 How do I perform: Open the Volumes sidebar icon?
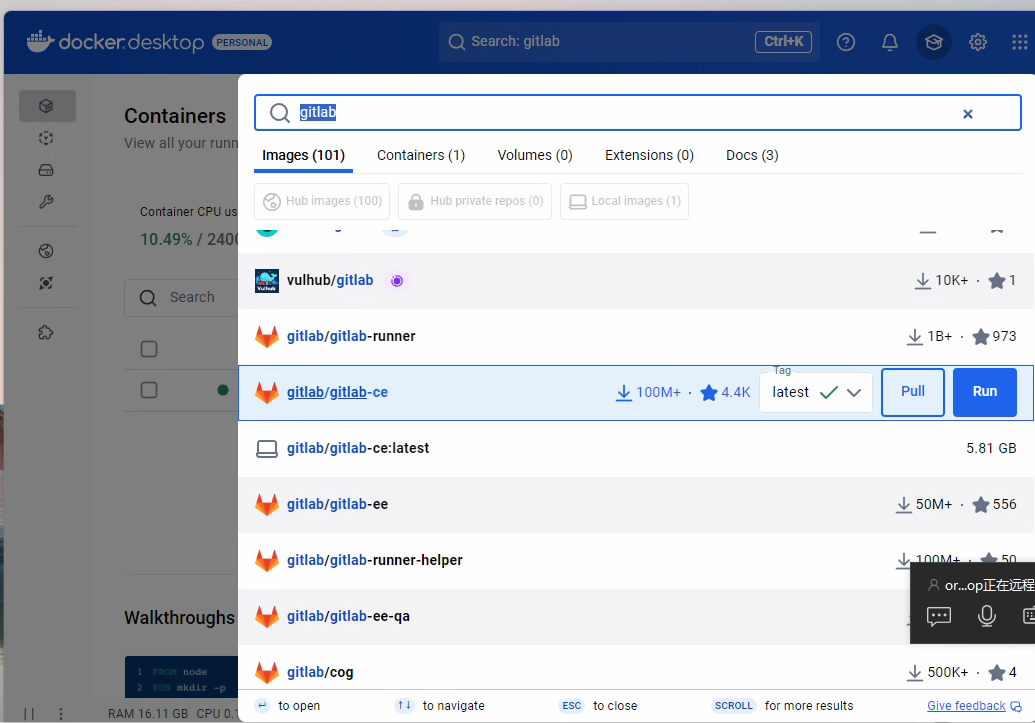[x=46, y=170]
